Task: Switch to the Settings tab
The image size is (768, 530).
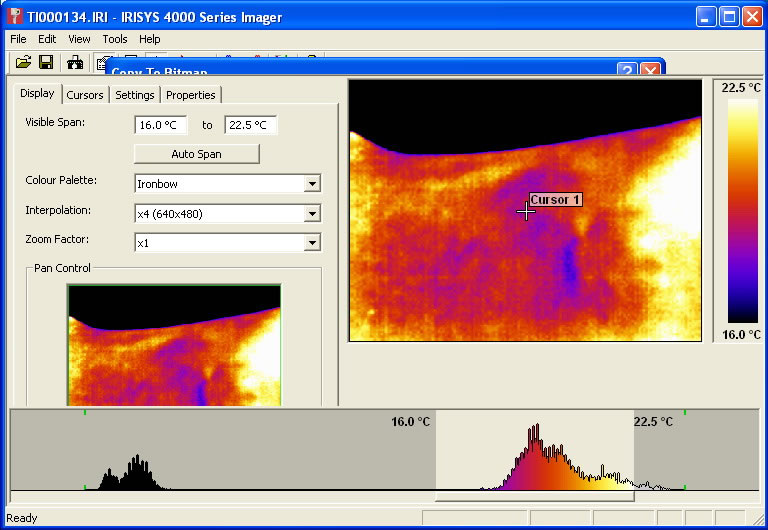Action: (x=134, y=95)
